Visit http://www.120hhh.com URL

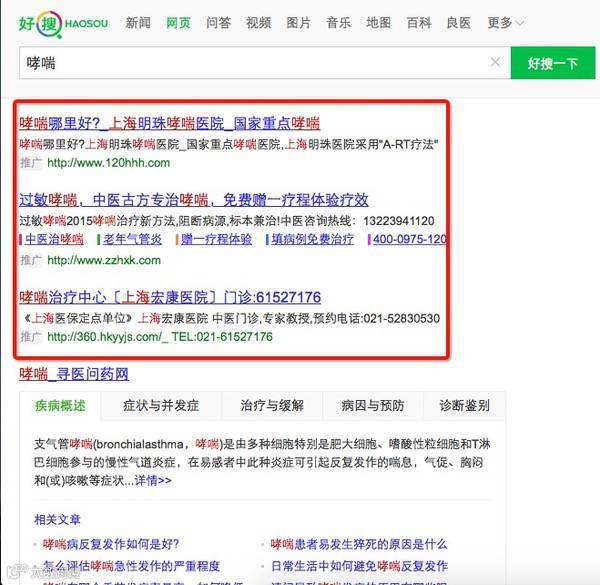(108, 163)
